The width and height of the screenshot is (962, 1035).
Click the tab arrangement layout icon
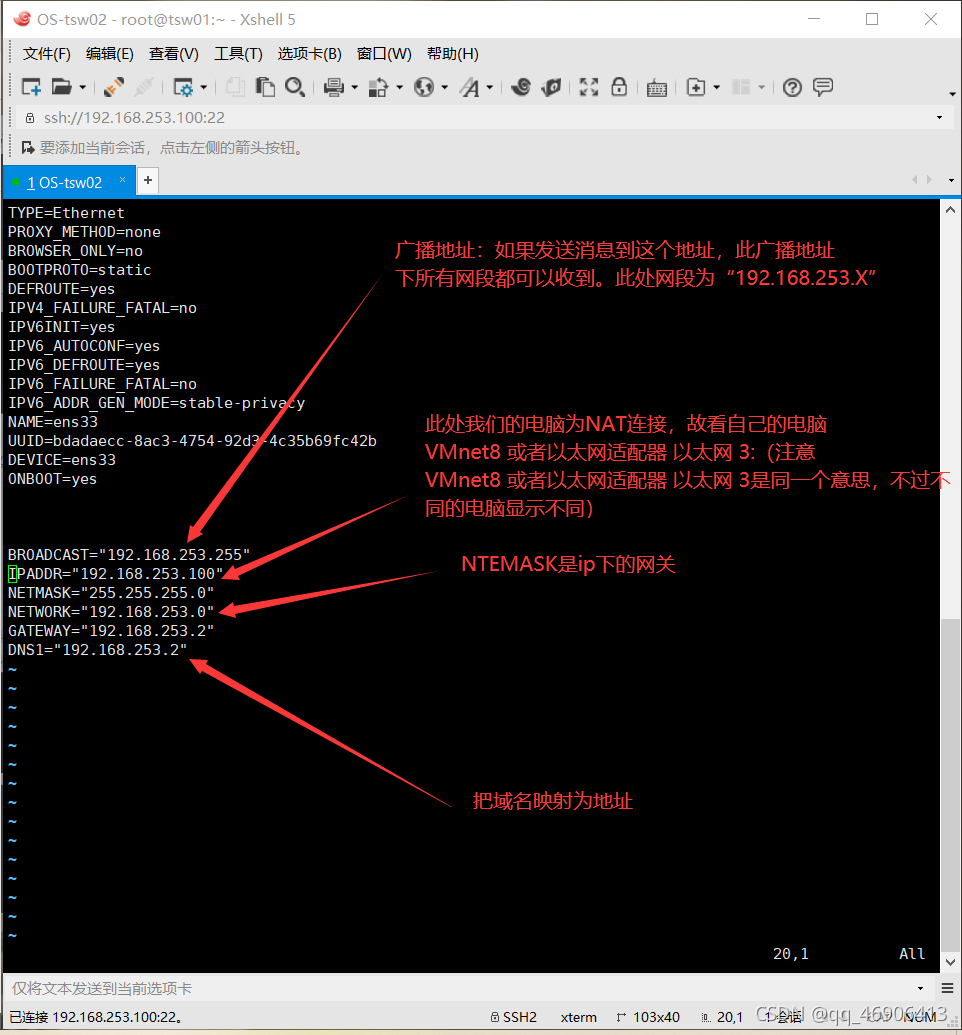coord(741,87)
